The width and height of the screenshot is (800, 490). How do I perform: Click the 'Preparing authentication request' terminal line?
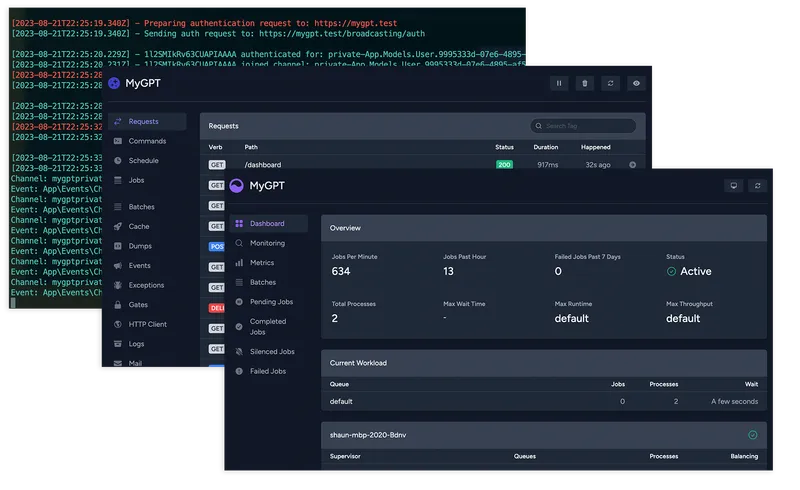tap(204, 23)
